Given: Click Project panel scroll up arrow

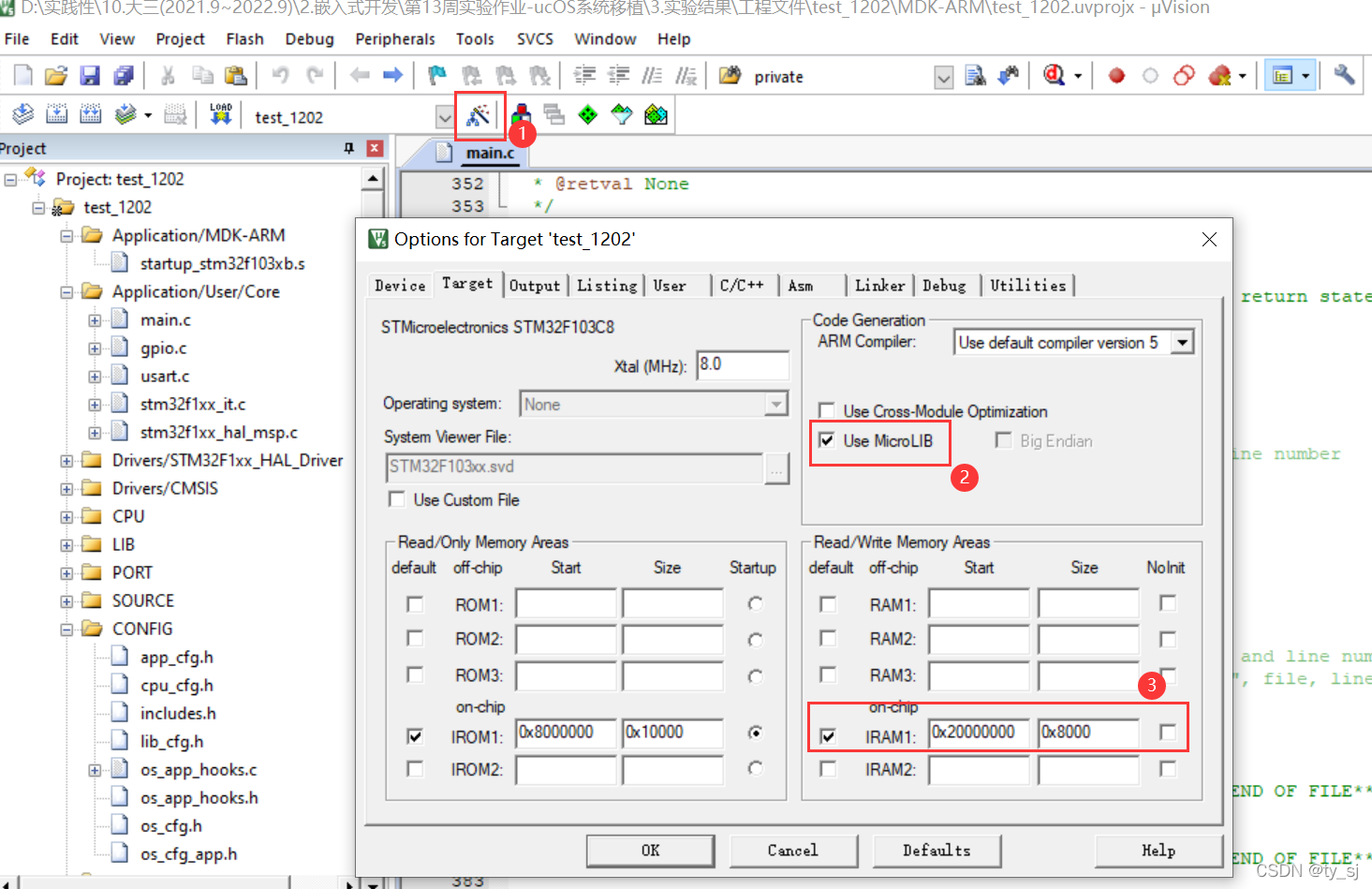Looking at the screenshot, I should (x=373, y=178).
